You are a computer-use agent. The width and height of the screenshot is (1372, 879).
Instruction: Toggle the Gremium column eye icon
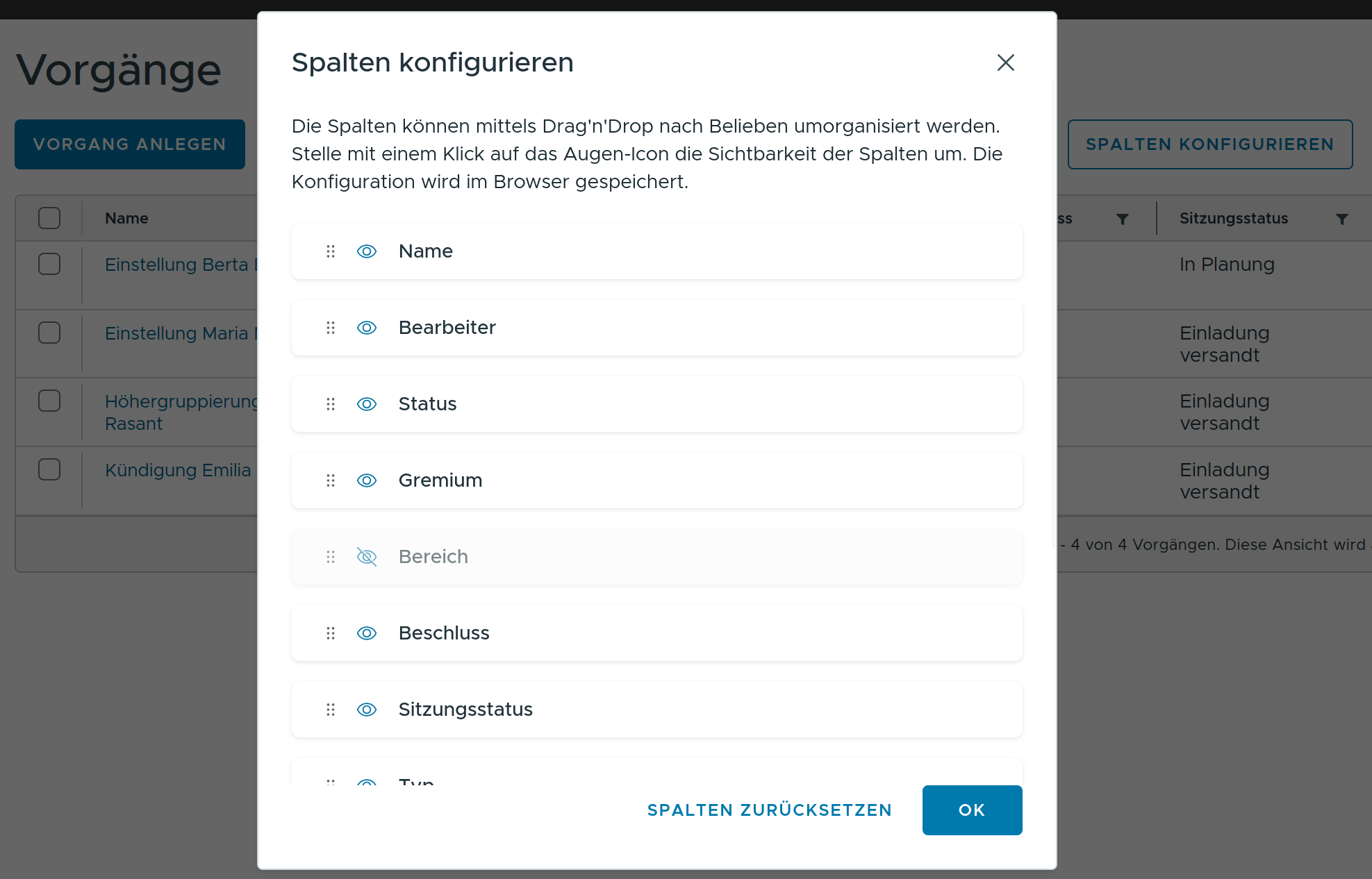(367, 480)
